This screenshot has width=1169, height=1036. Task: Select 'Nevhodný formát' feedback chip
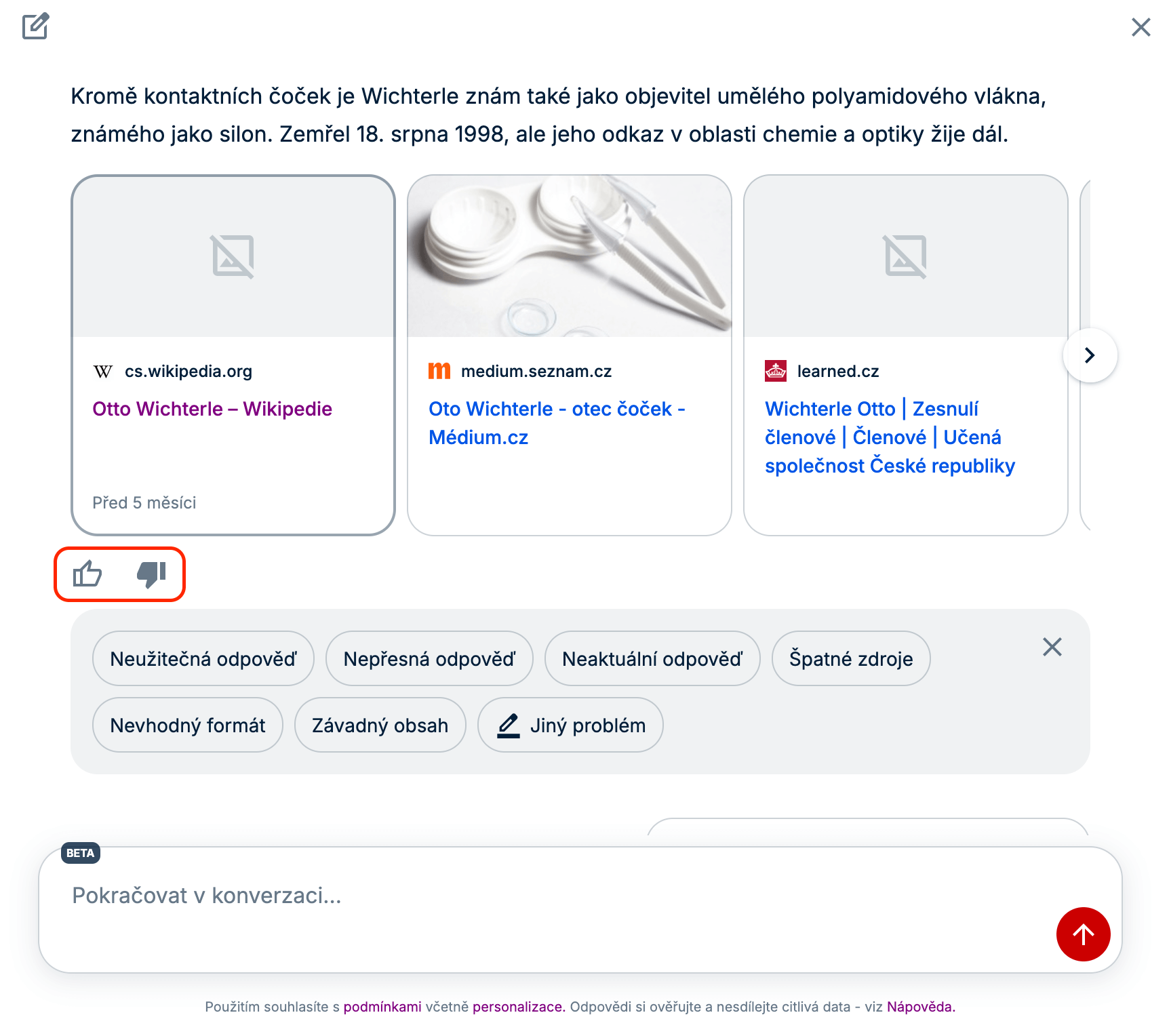(188, 725)
